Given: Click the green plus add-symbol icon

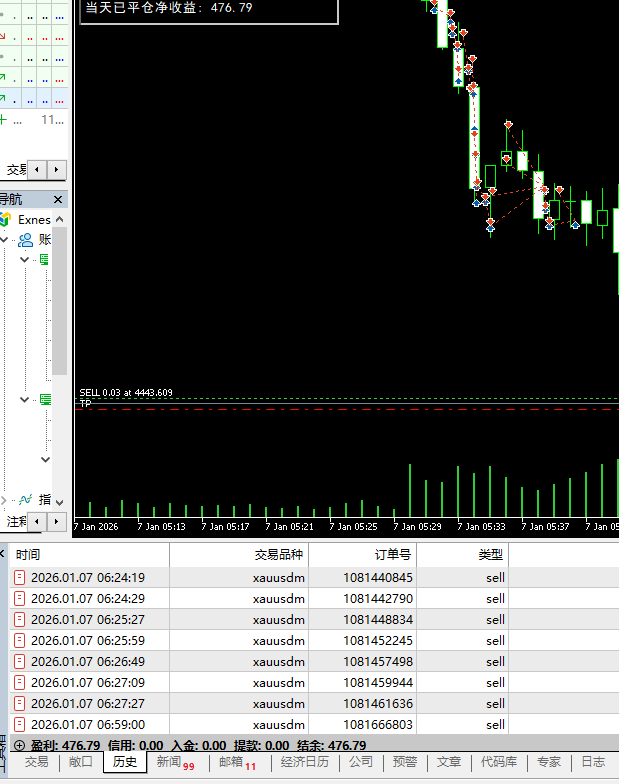Looking at the screenshot, I should (x=3, y=120).
